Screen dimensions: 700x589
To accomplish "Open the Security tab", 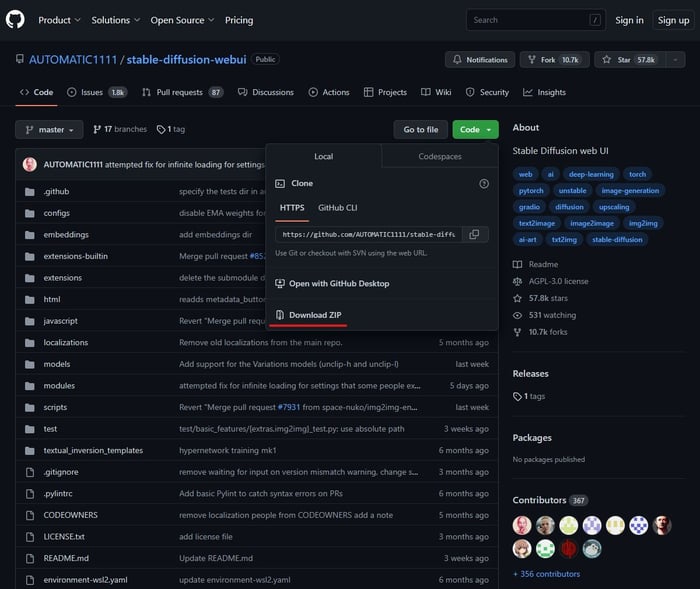I will tap(487, 92).
